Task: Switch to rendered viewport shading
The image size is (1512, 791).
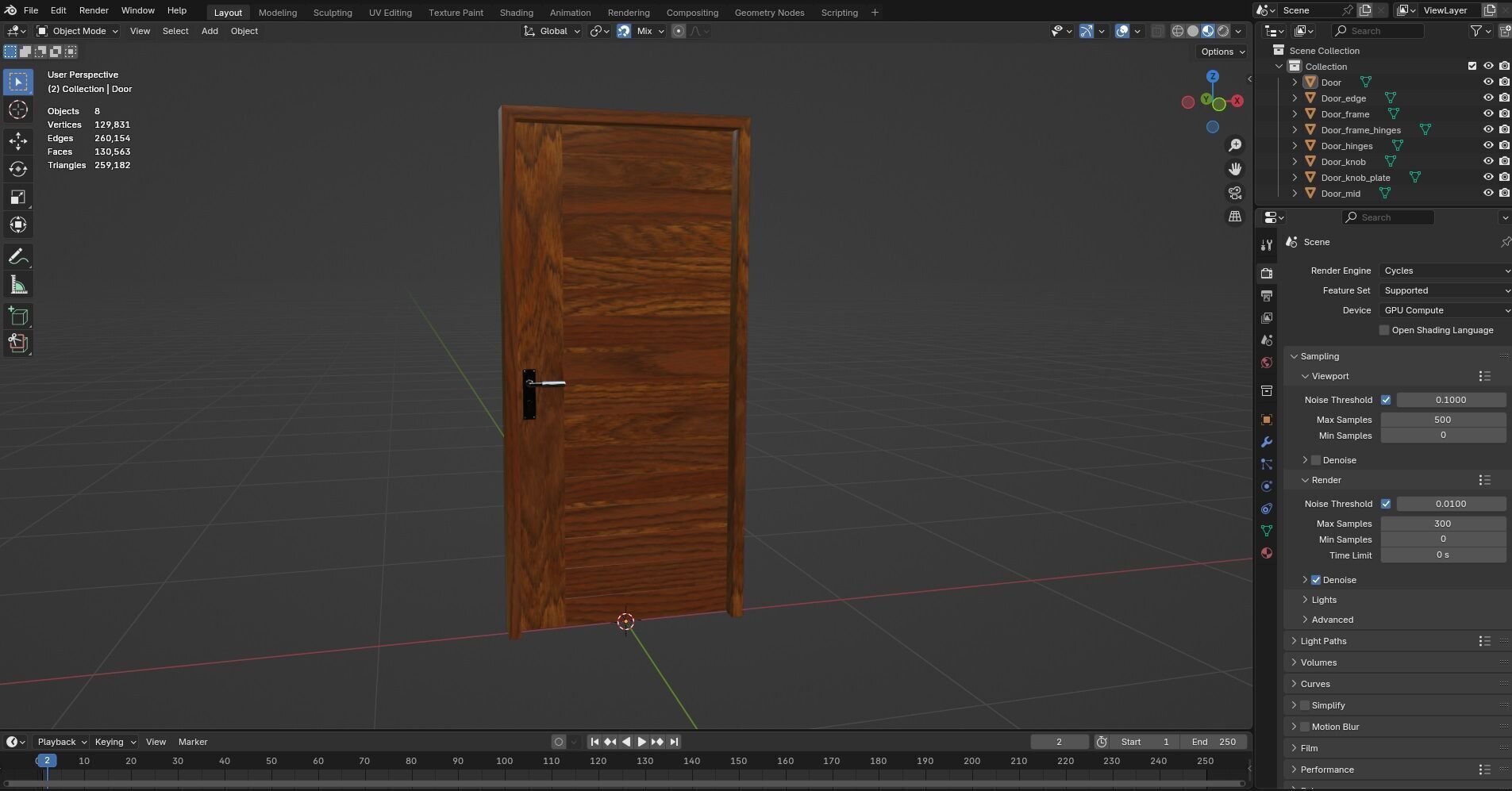Action: click(x=1223, y=31)
